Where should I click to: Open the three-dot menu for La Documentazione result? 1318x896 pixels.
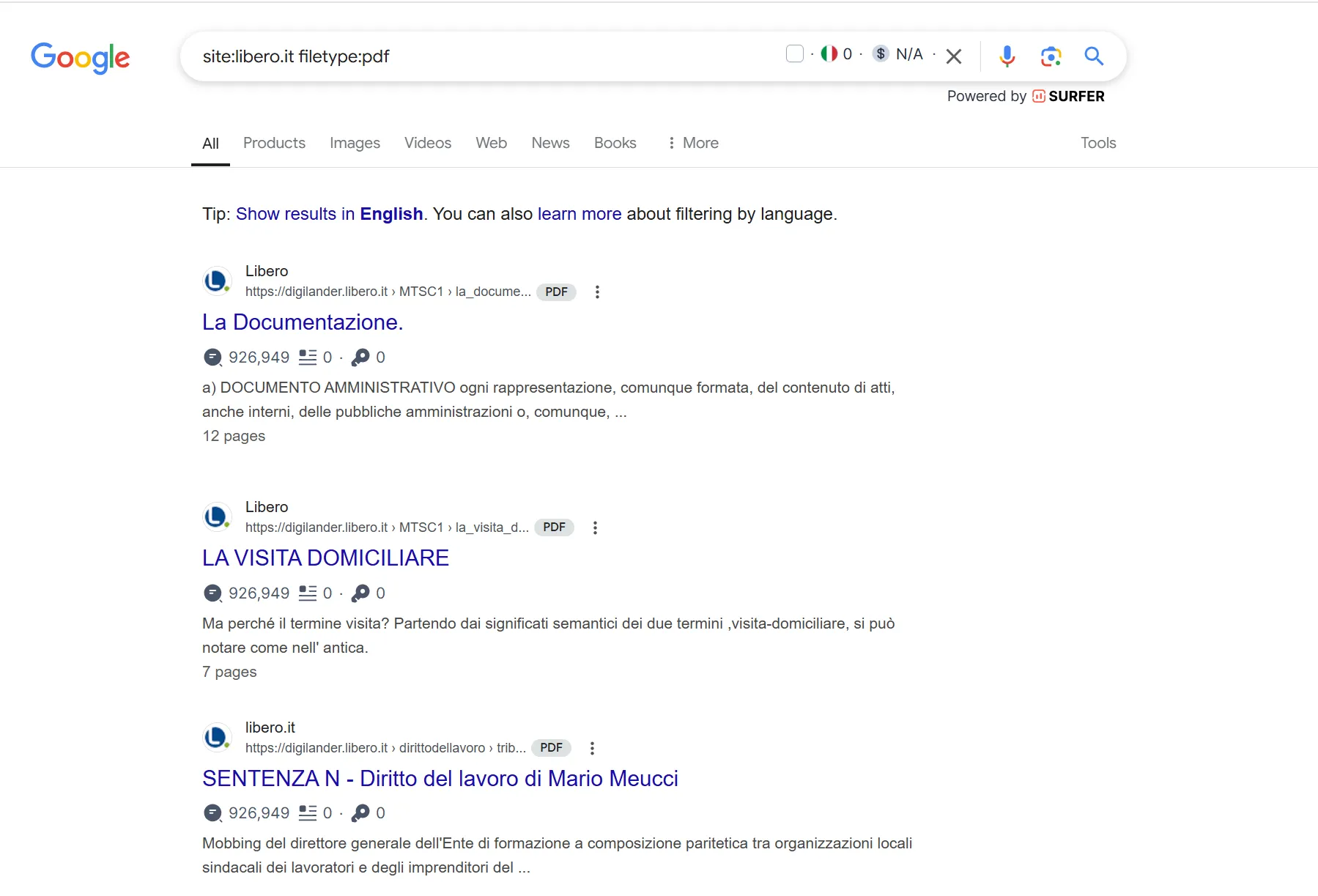[x=598, y=292]
